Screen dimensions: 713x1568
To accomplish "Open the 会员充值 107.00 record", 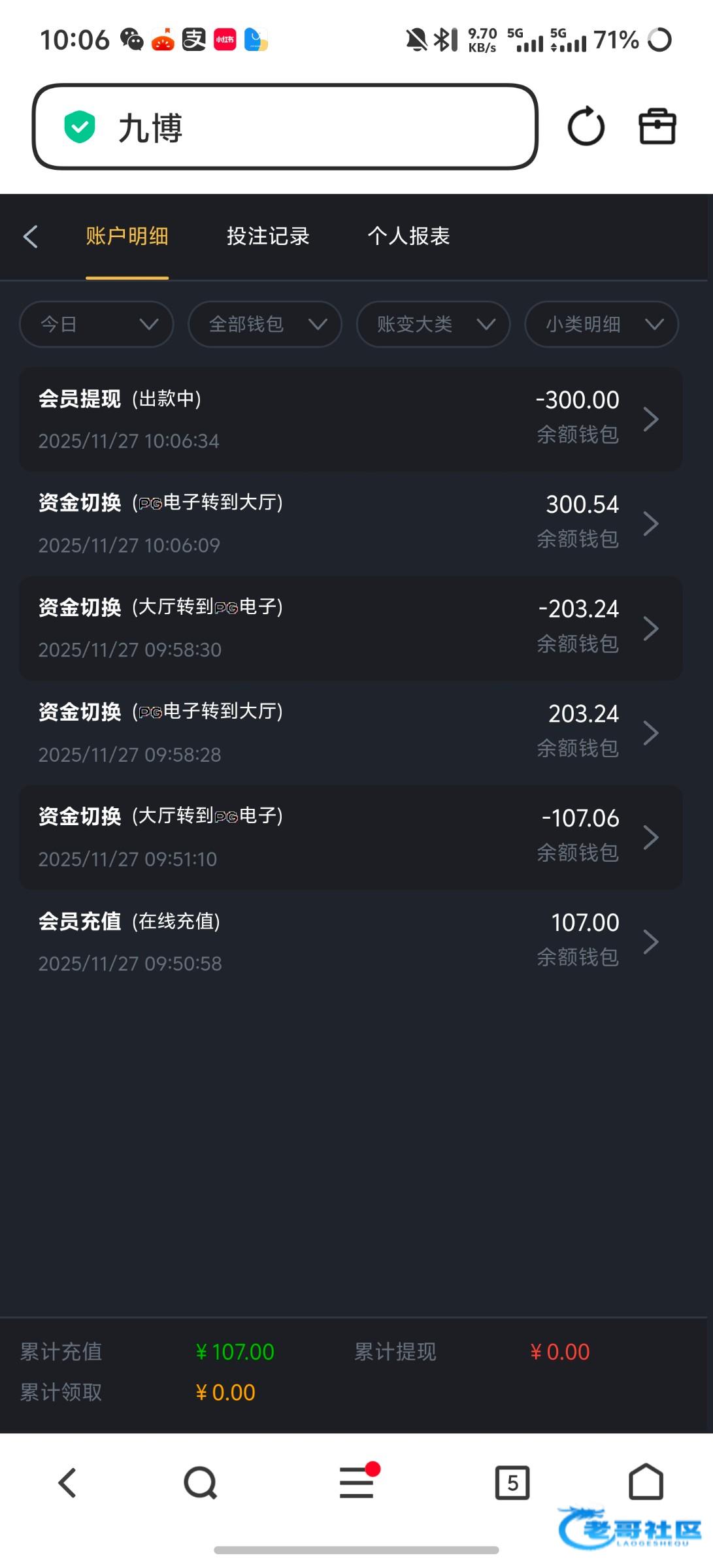I will coord(351,941).
